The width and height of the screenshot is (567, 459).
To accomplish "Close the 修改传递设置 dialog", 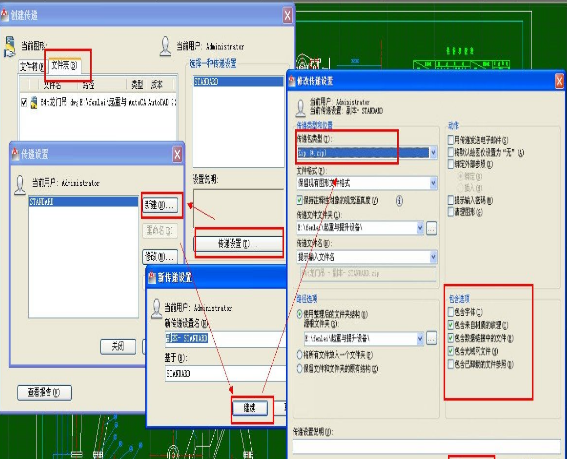I will 559,81.
